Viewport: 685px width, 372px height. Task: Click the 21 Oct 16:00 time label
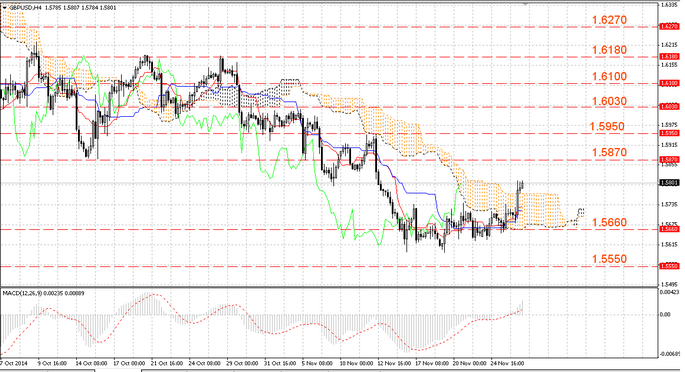point(166,363)
